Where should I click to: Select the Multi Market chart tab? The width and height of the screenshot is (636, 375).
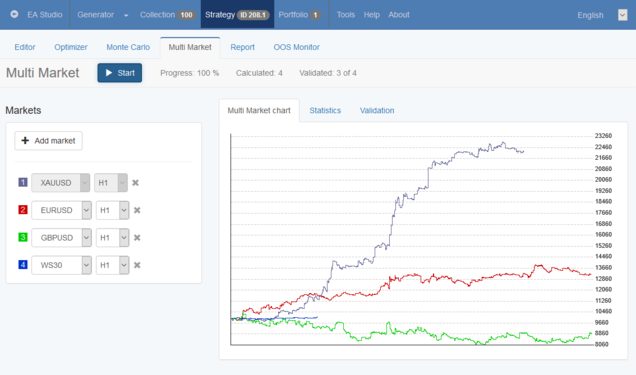[x=259, y=110]
